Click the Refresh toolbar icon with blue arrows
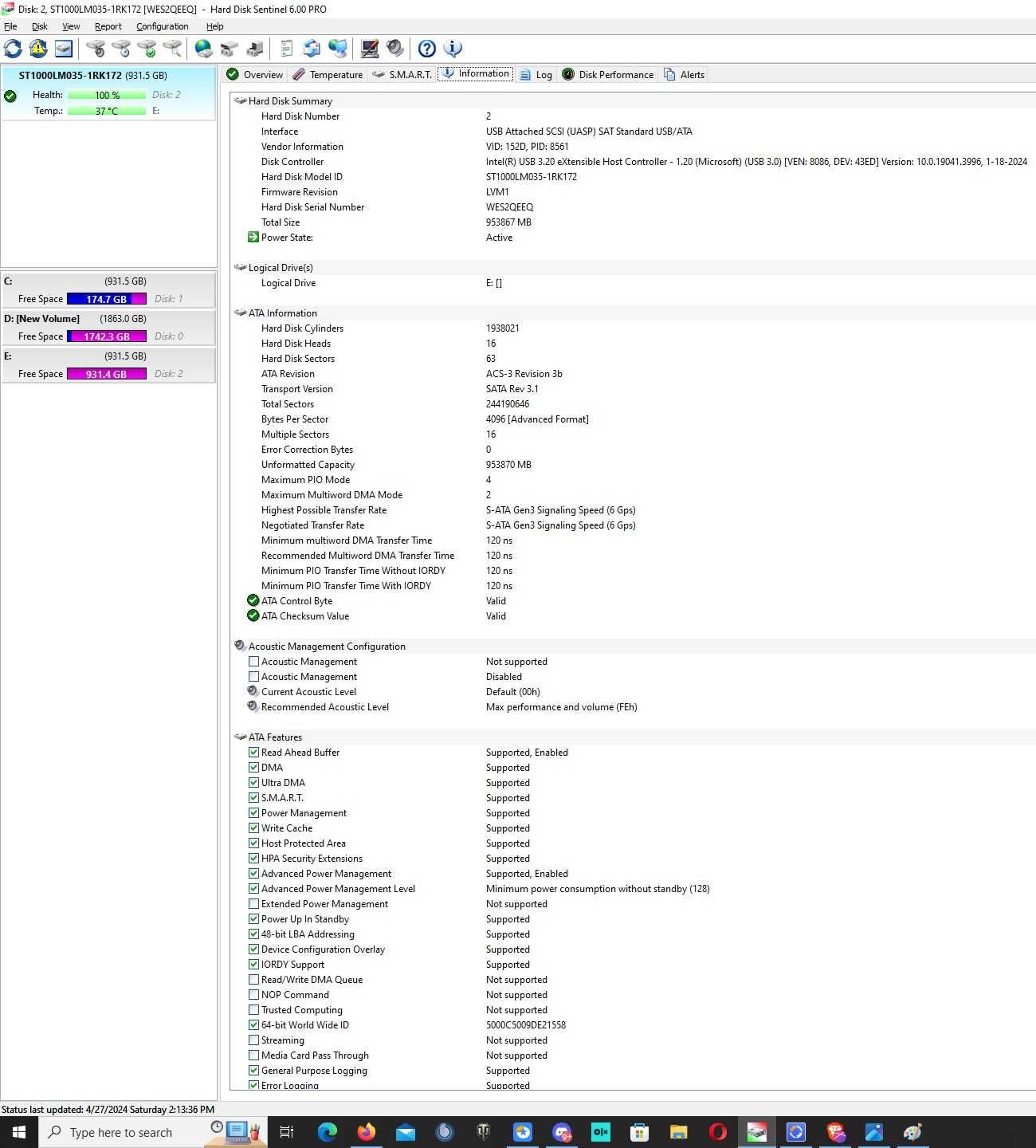 [x=13, y=49]
